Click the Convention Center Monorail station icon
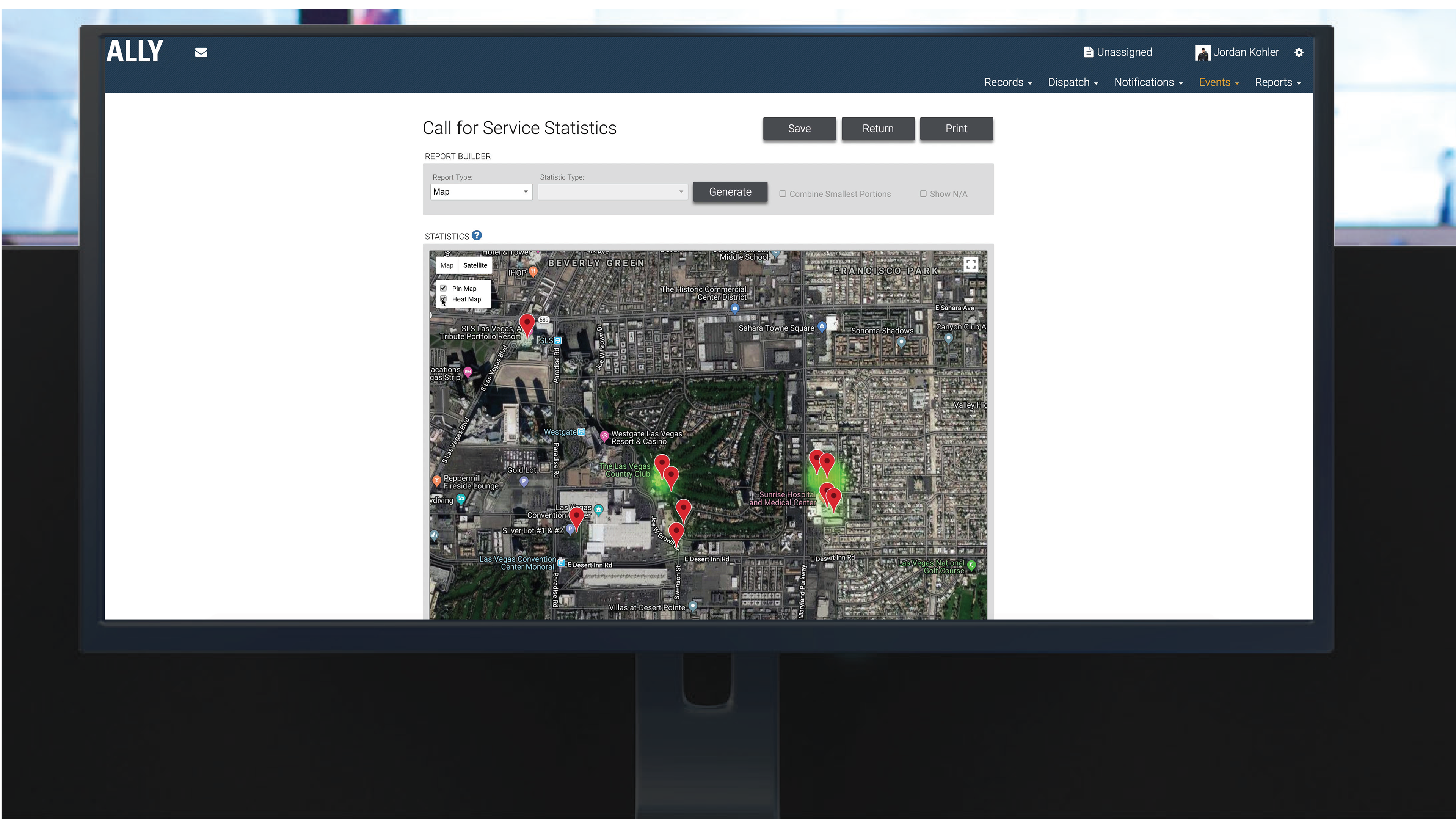The height and width of the screenshot is (819, 1456). coord(561,562)
